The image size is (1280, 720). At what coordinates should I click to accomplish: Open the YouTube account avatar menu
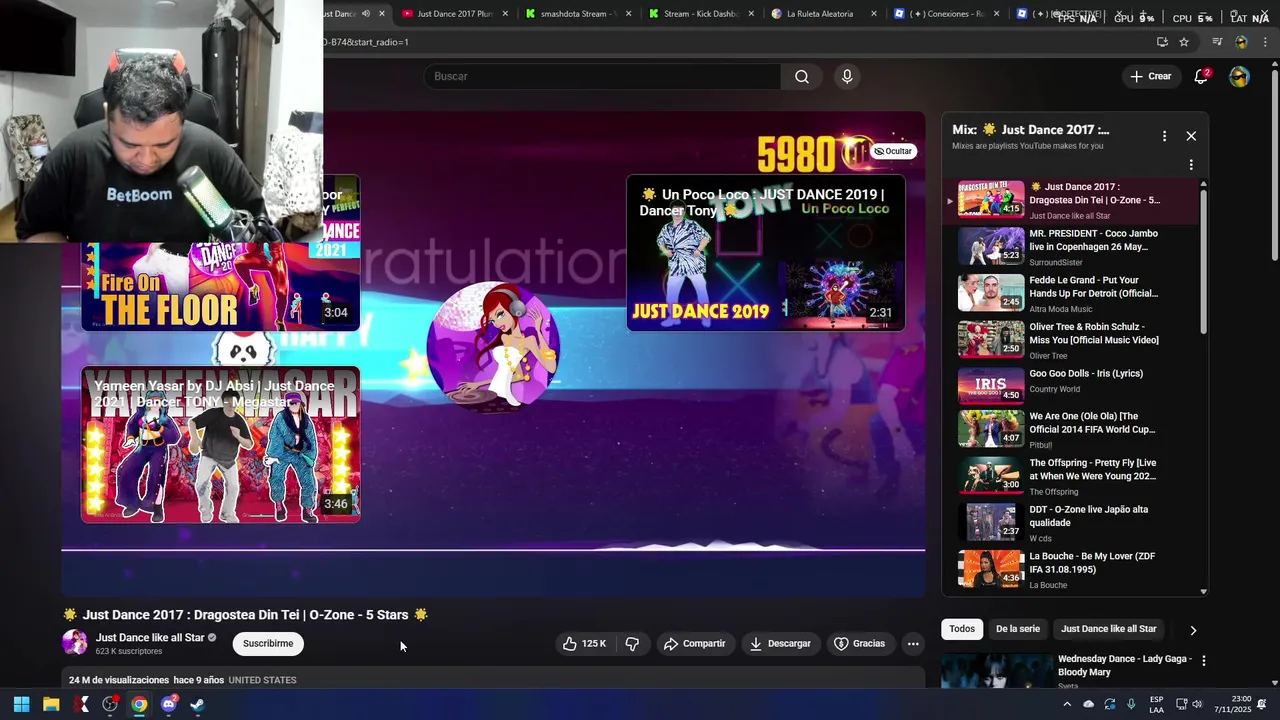click(1239, 77)
